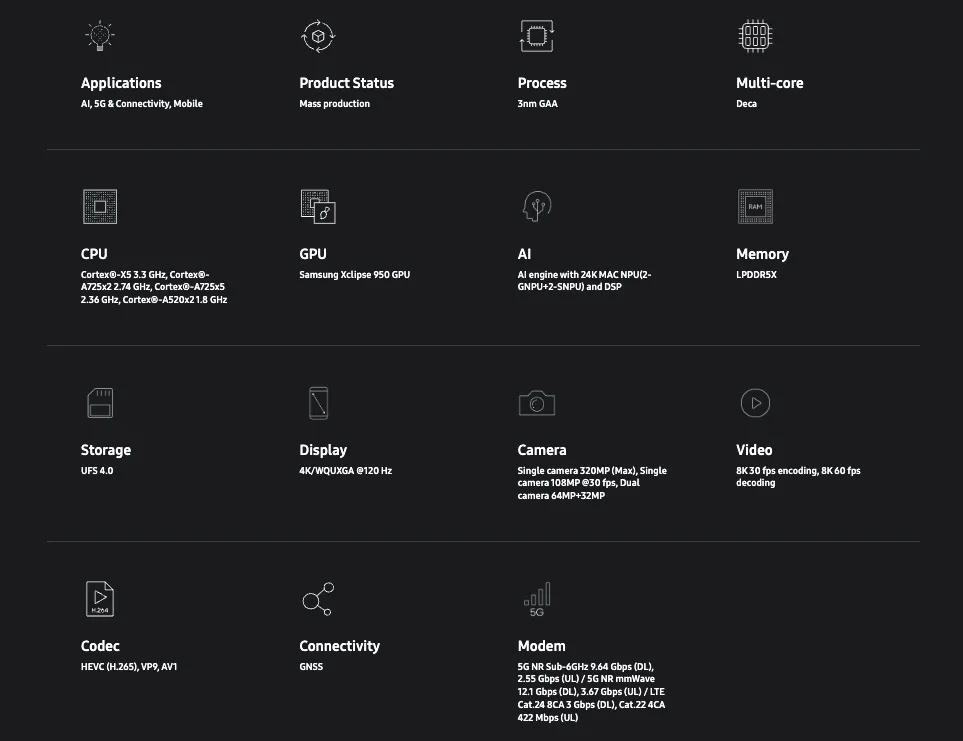Click the AI head icon

point(536,206)
